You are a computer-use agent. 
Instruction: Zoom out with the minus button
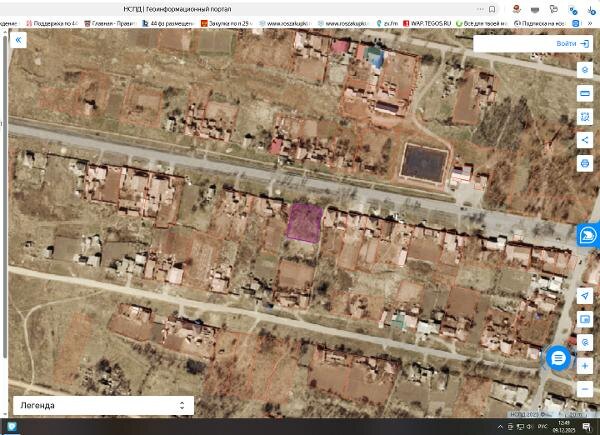click(585, 389)
